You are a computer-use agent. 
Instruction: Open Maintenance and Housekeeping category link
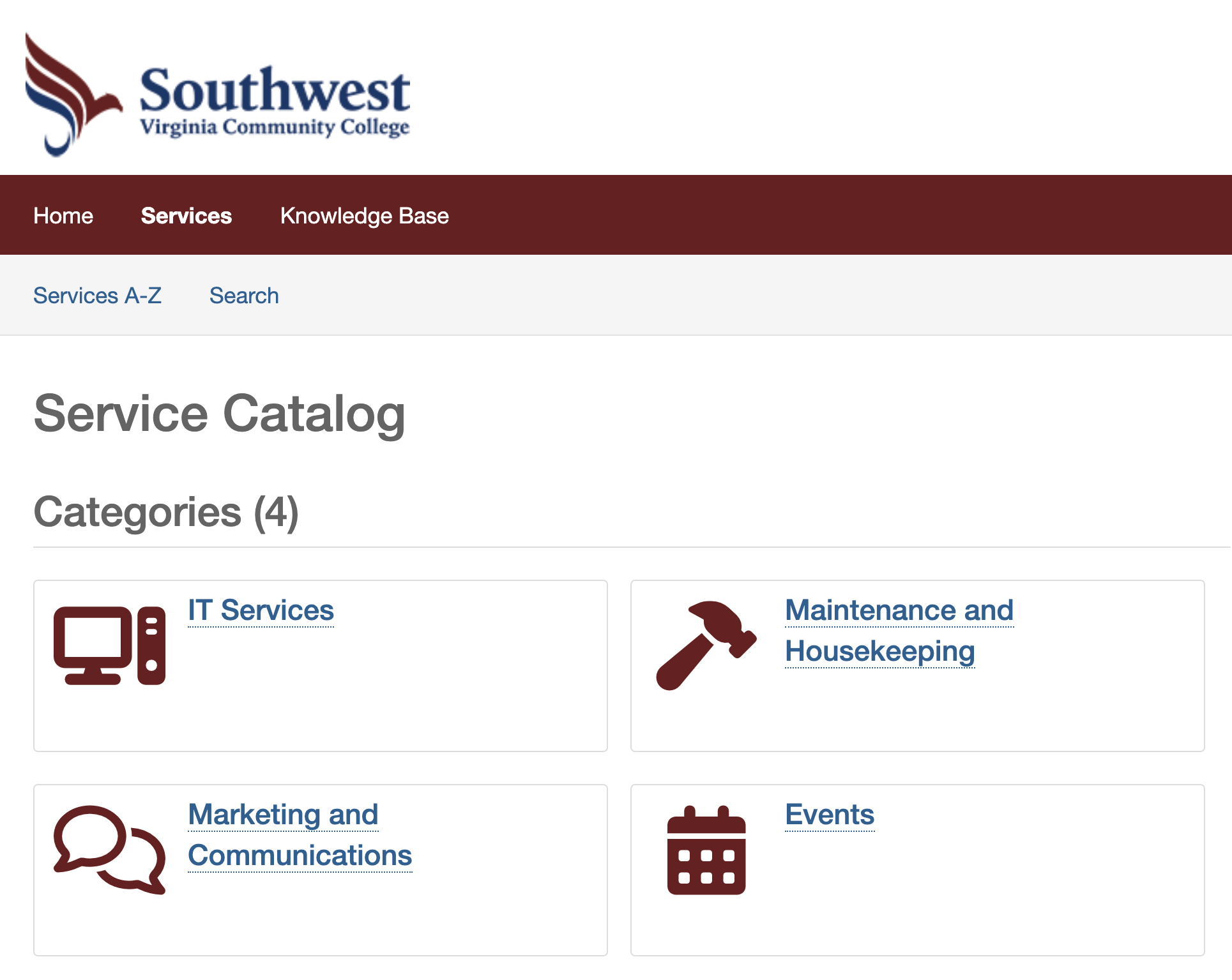[899, 631]
